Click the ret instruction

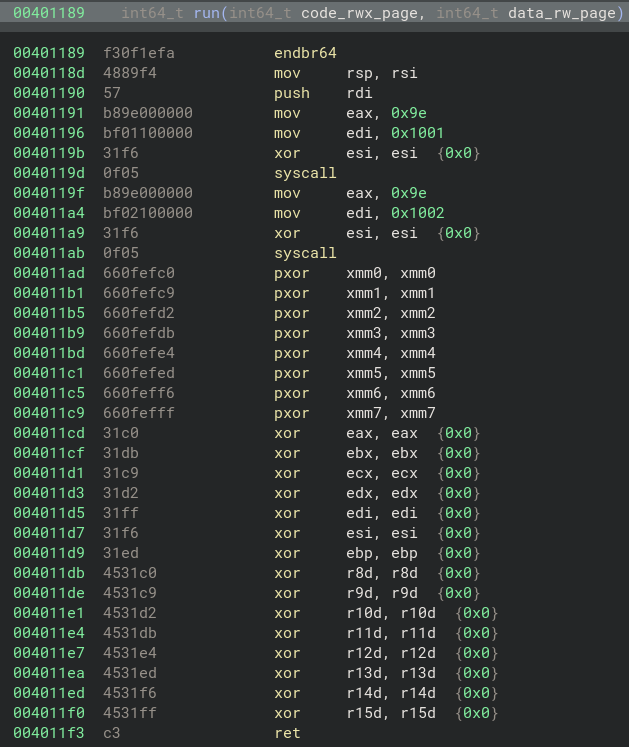(x=286, y=733)
